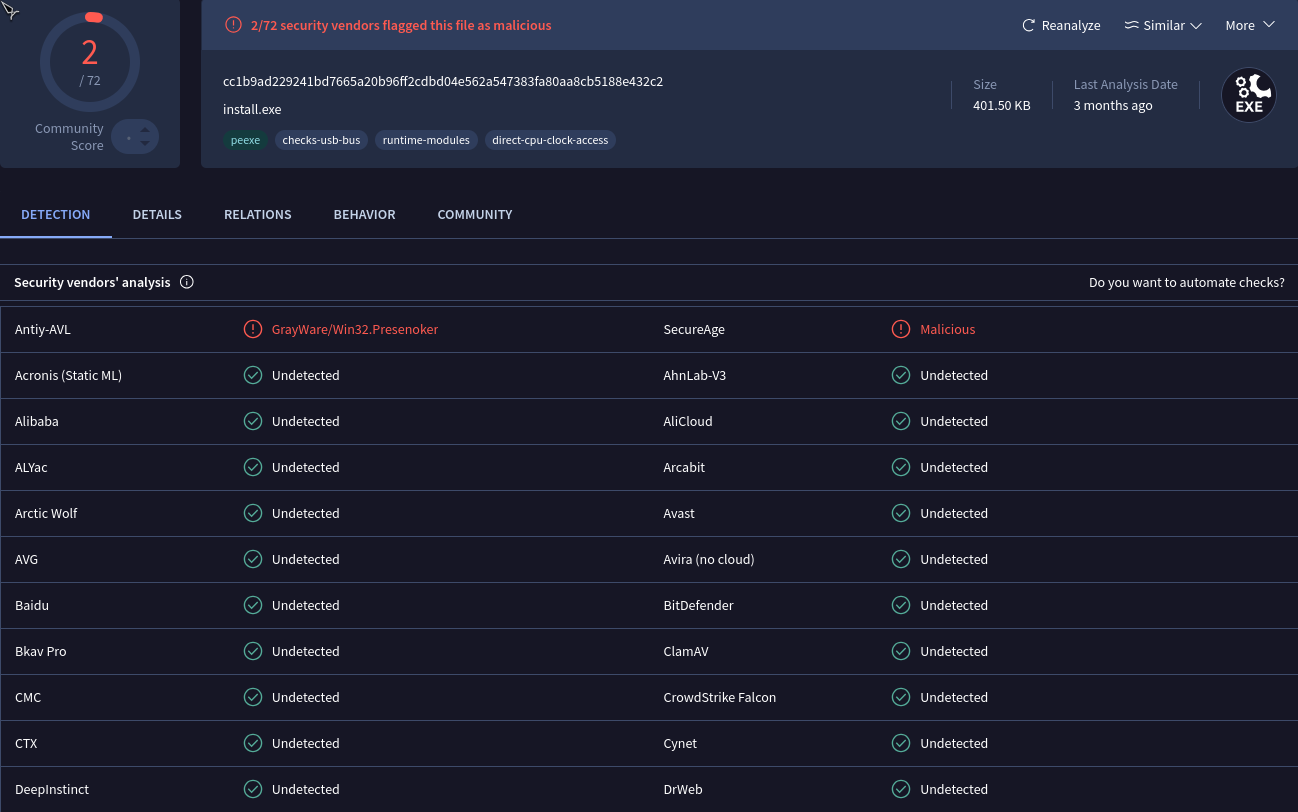1298x812 pixels.
Task: Click the green check icon for Alibaba
Action: (x=253, y=421)
